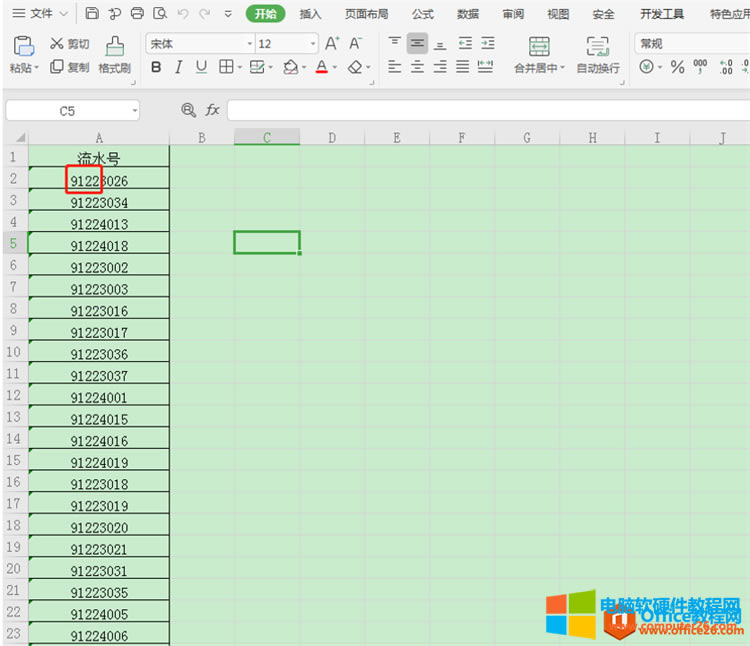Click the Print icon in quick access toolbar

coord(137,14)
